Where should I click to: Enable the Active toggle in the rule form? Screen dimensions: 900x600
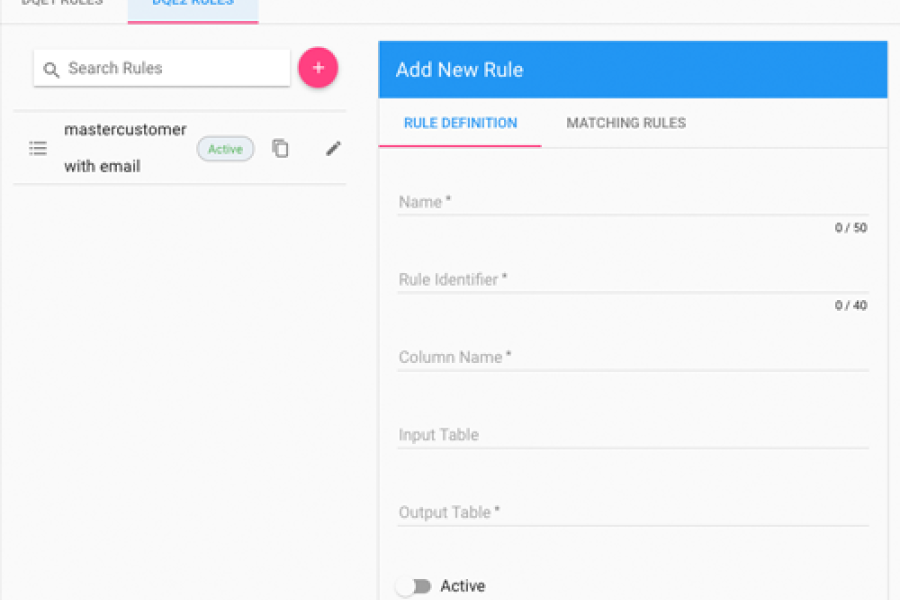pos(413,586)
